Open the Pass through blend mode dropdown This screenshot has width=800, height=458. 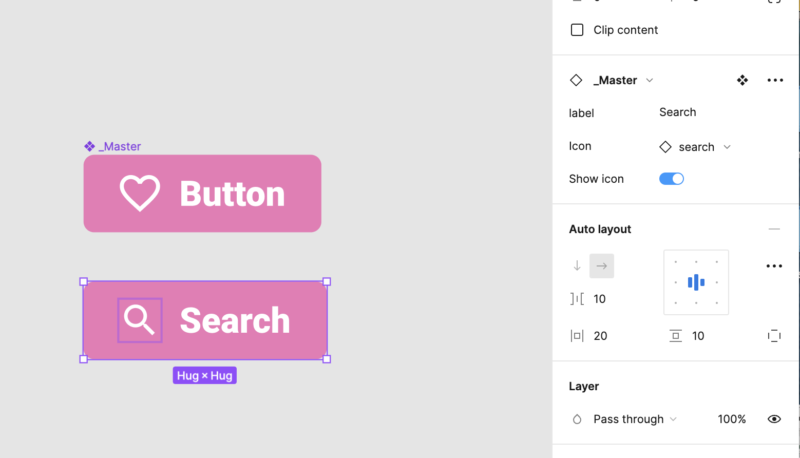pyautogui.click(x=634, y=419)
